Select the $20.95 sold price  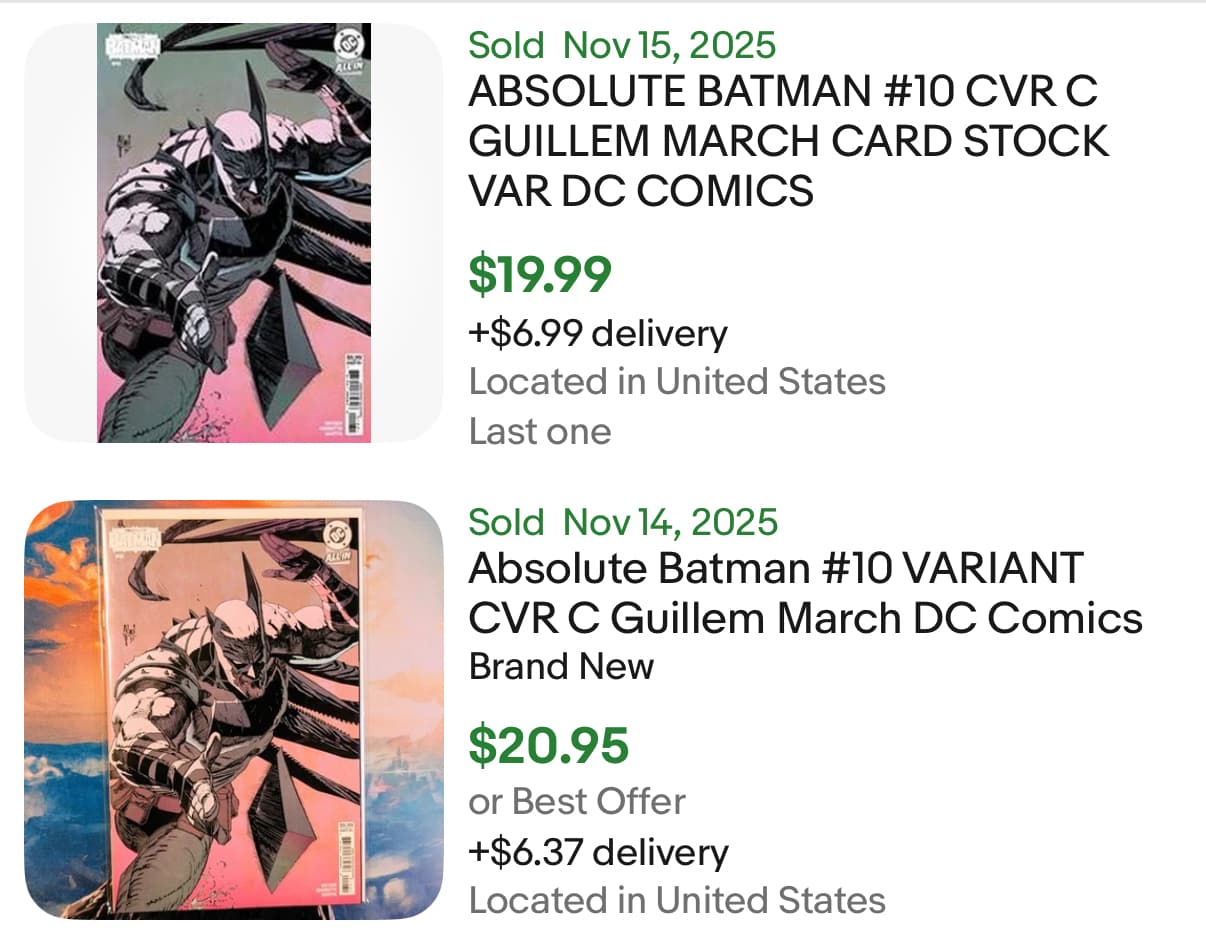point(549,745)
